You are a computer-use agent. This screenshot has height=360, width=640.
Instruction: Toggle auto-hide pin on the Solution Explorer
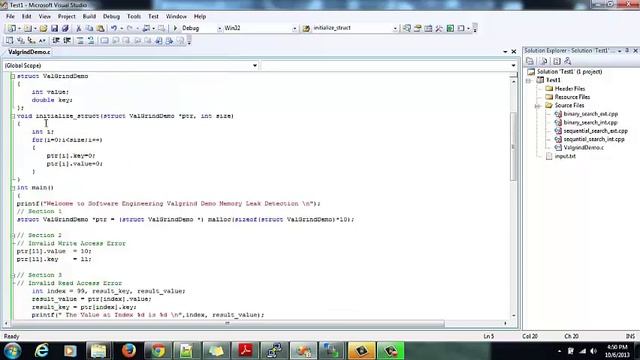click(627, 51)
